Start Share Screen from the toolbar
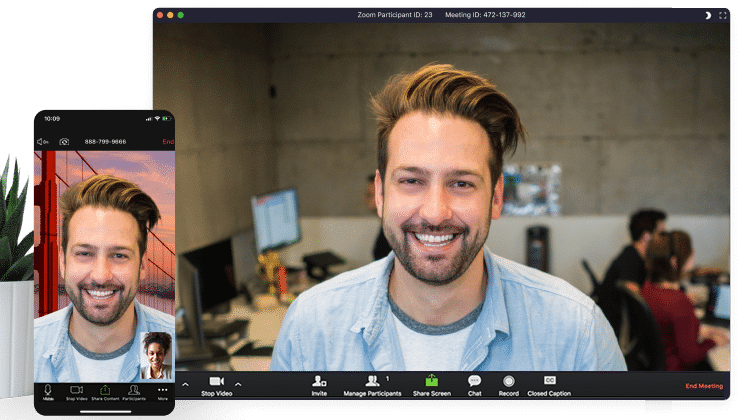The height and width of the screenshot is (420, 747). [432, 386]
